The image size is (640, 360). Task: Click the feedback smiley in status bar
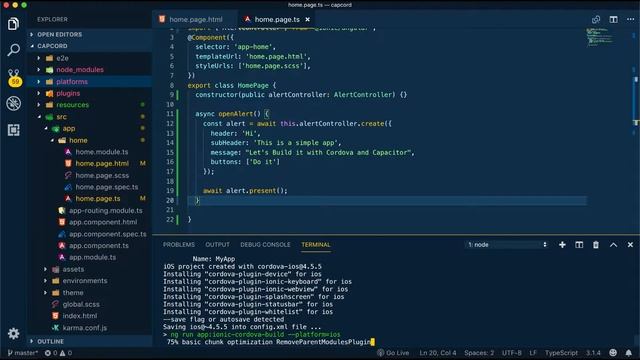pyautogui.click(x=613, y=353)
